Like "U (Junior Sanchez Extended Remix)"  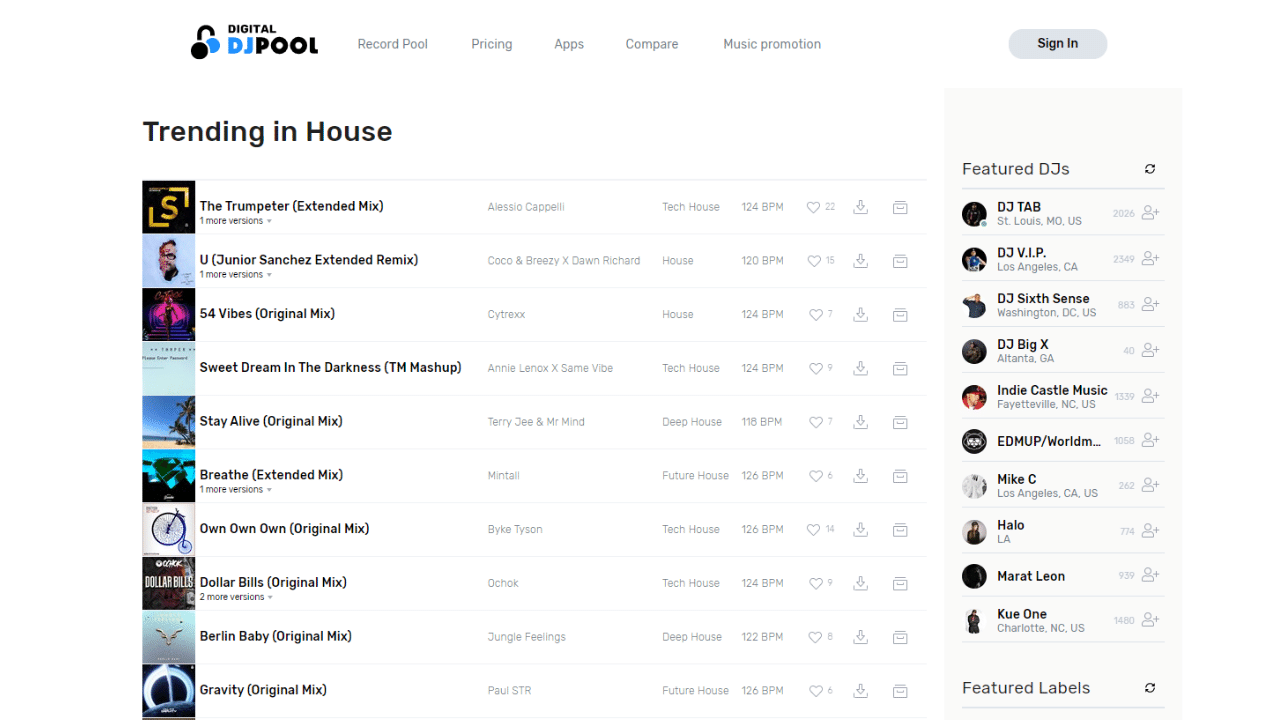(x=812, y=261)
